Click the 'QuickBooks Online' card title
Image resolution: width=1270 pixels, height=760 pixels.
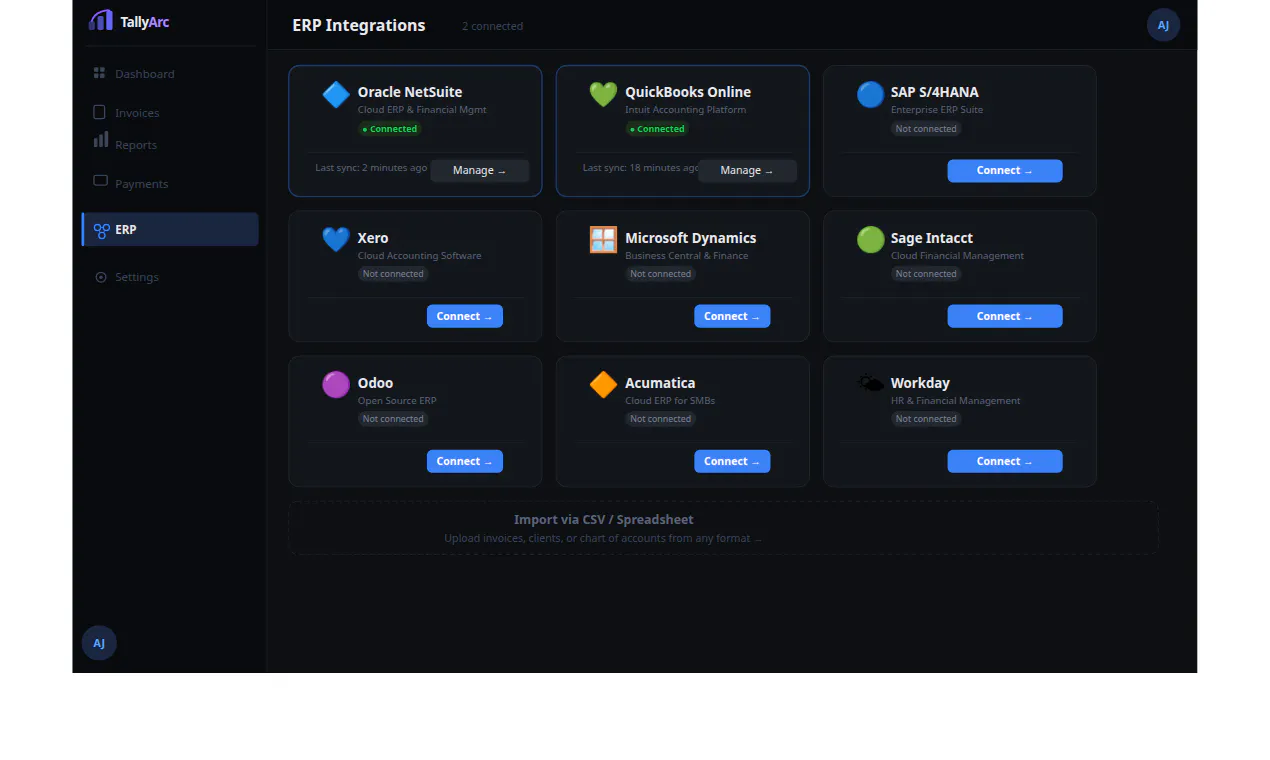(688, 92)
